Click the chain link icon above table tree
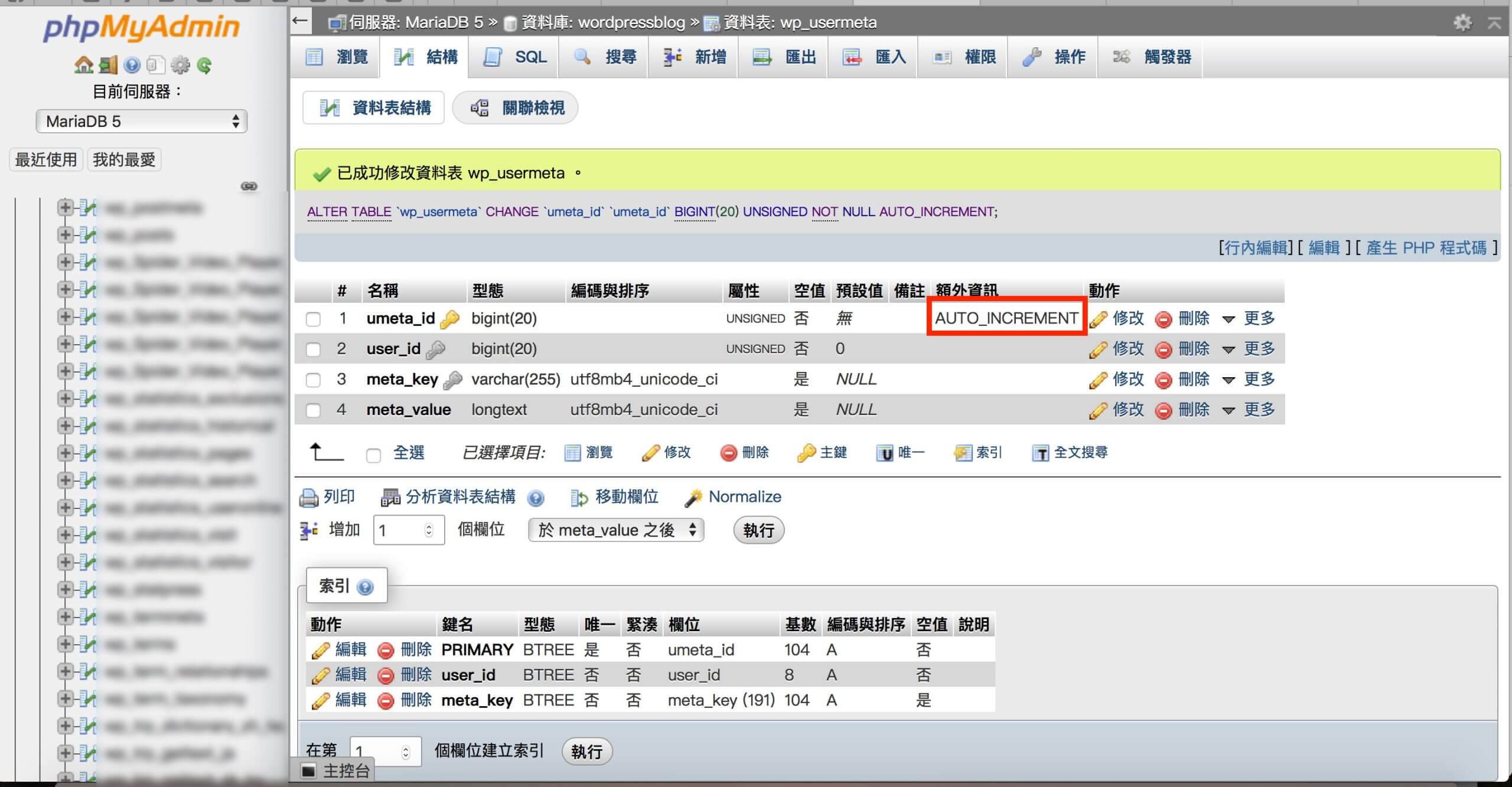The height and width of the screenshot is (787, 1512). pos(249,187)
